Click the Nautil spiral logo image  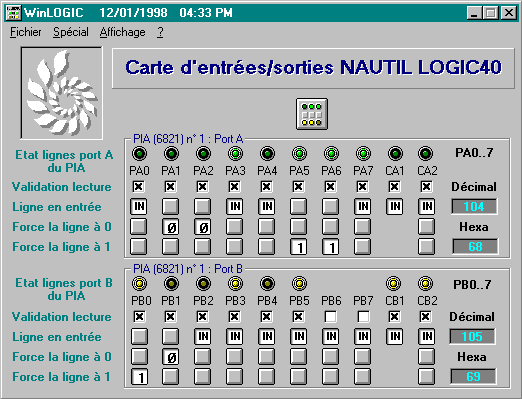click(62, 93)
